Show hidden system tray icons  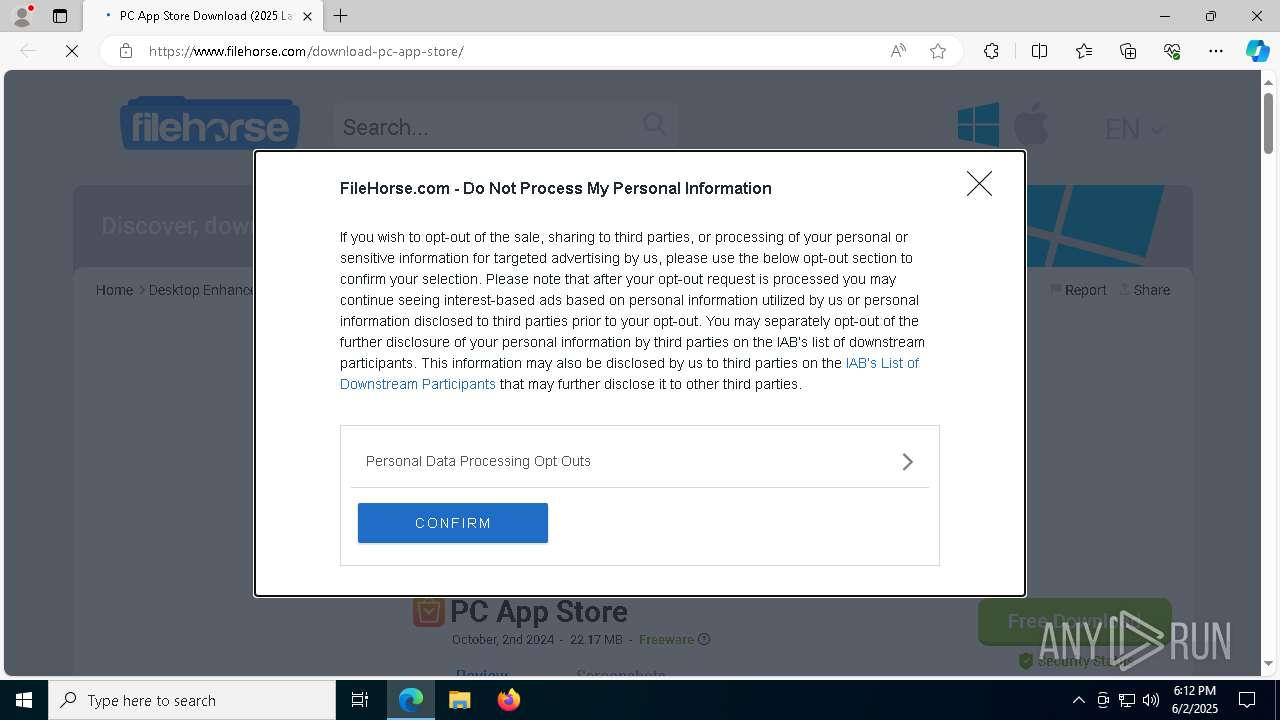(x=1078, y=700)
